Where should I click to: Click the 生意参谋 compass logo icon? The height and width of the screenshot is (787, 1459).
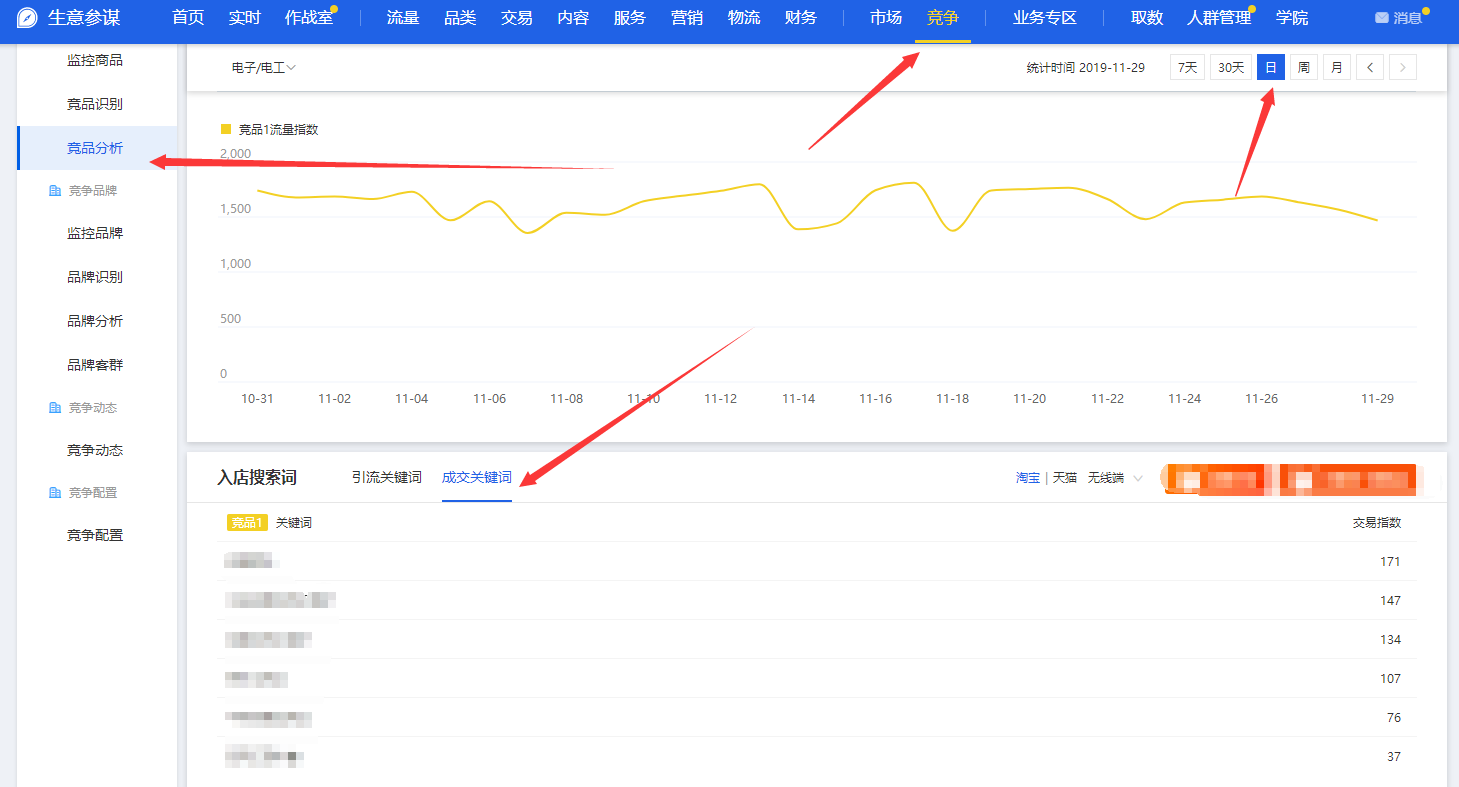click(x=27, y=18)
